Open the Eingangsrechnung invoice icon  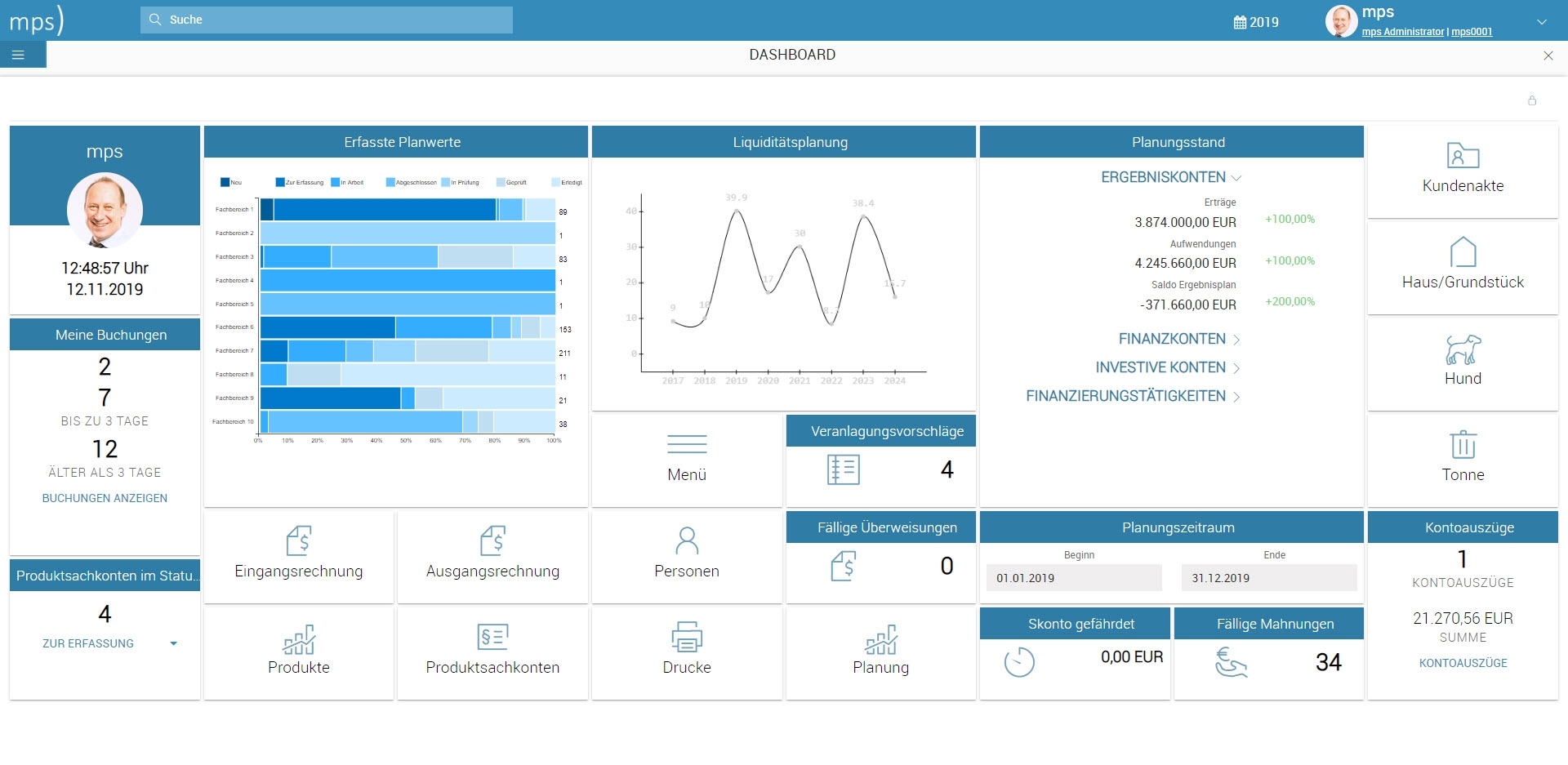pos(299,540)
